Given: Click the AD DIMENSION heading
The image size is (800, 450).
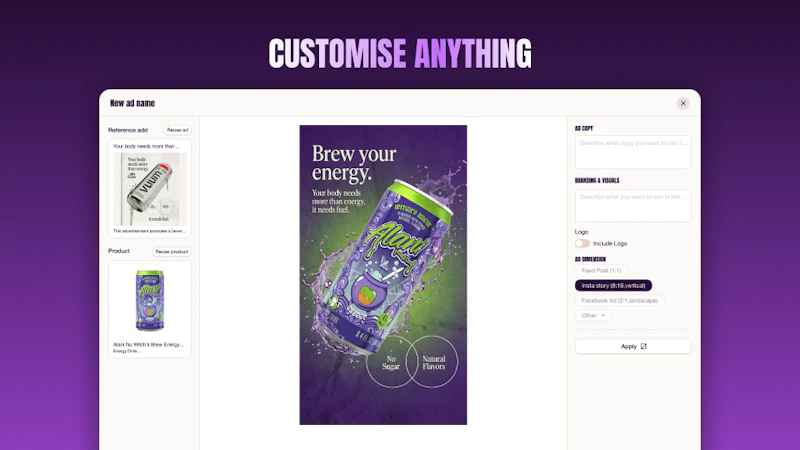Looking at the screenshot, I should pos(590,259).
